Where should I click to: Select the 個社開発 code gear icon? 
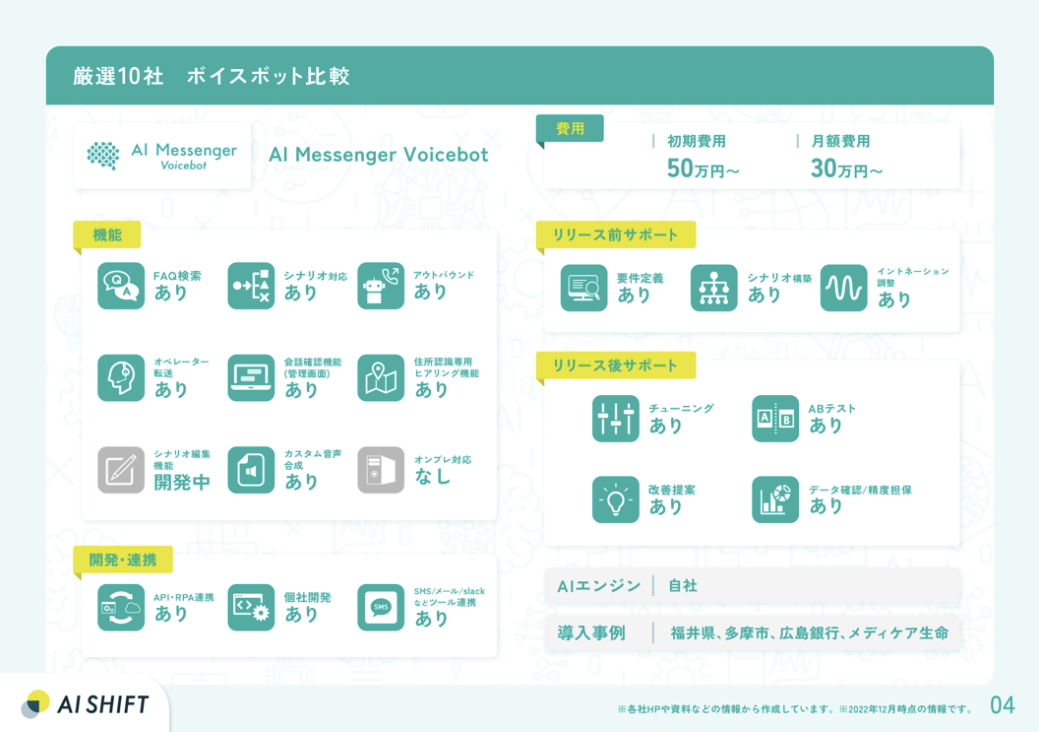(250, 607)
